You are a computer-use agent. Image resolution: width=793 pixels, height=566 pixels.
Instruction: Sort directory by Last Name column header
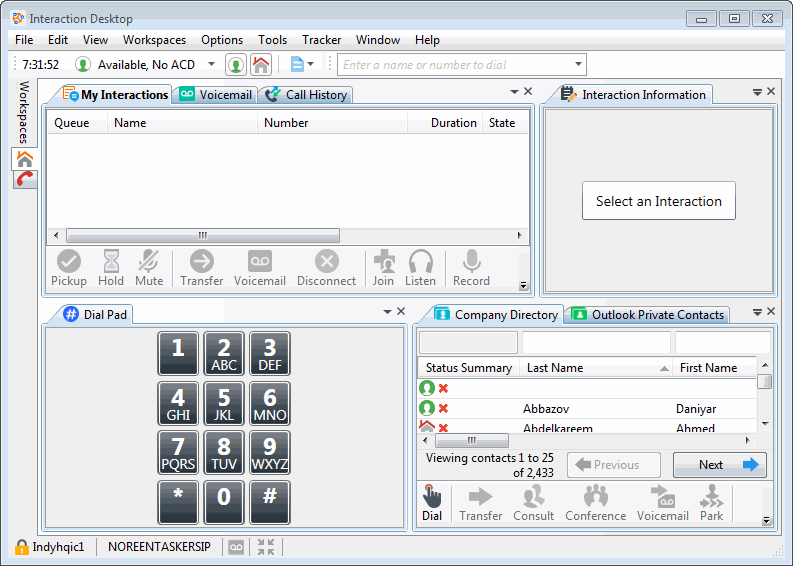click(x=590, y=368)
